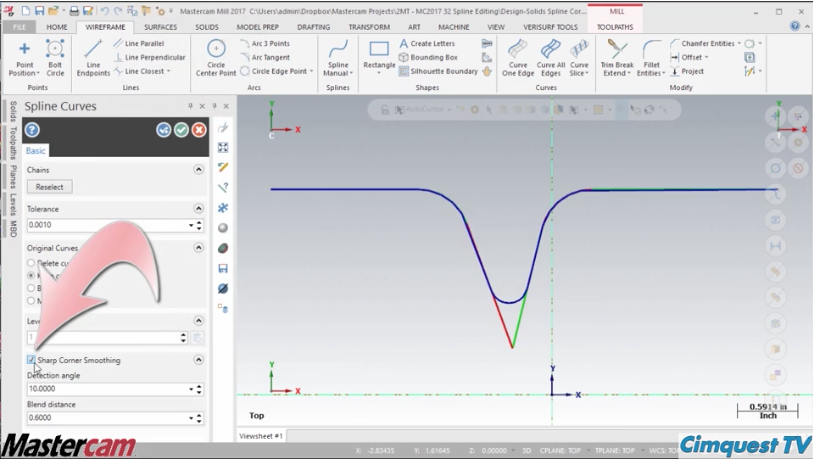The width and height of the screenshot is (813, 460).
Task: Activate the Line Endpoints tool
Action: [x=93, y=59]
